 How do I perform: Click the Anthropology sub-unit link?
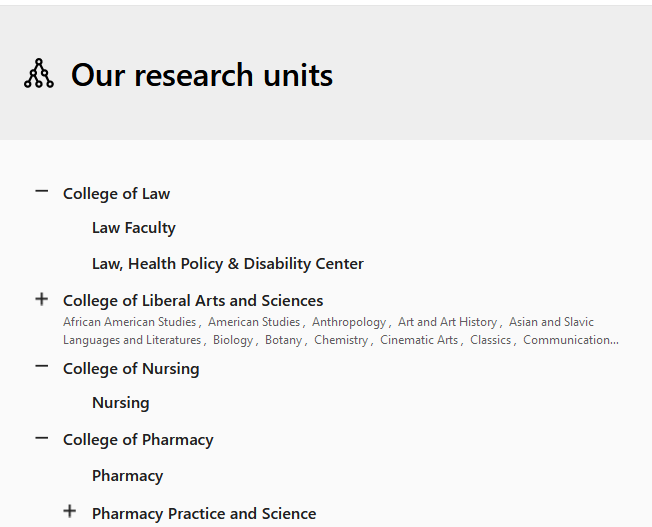point(348,322)
